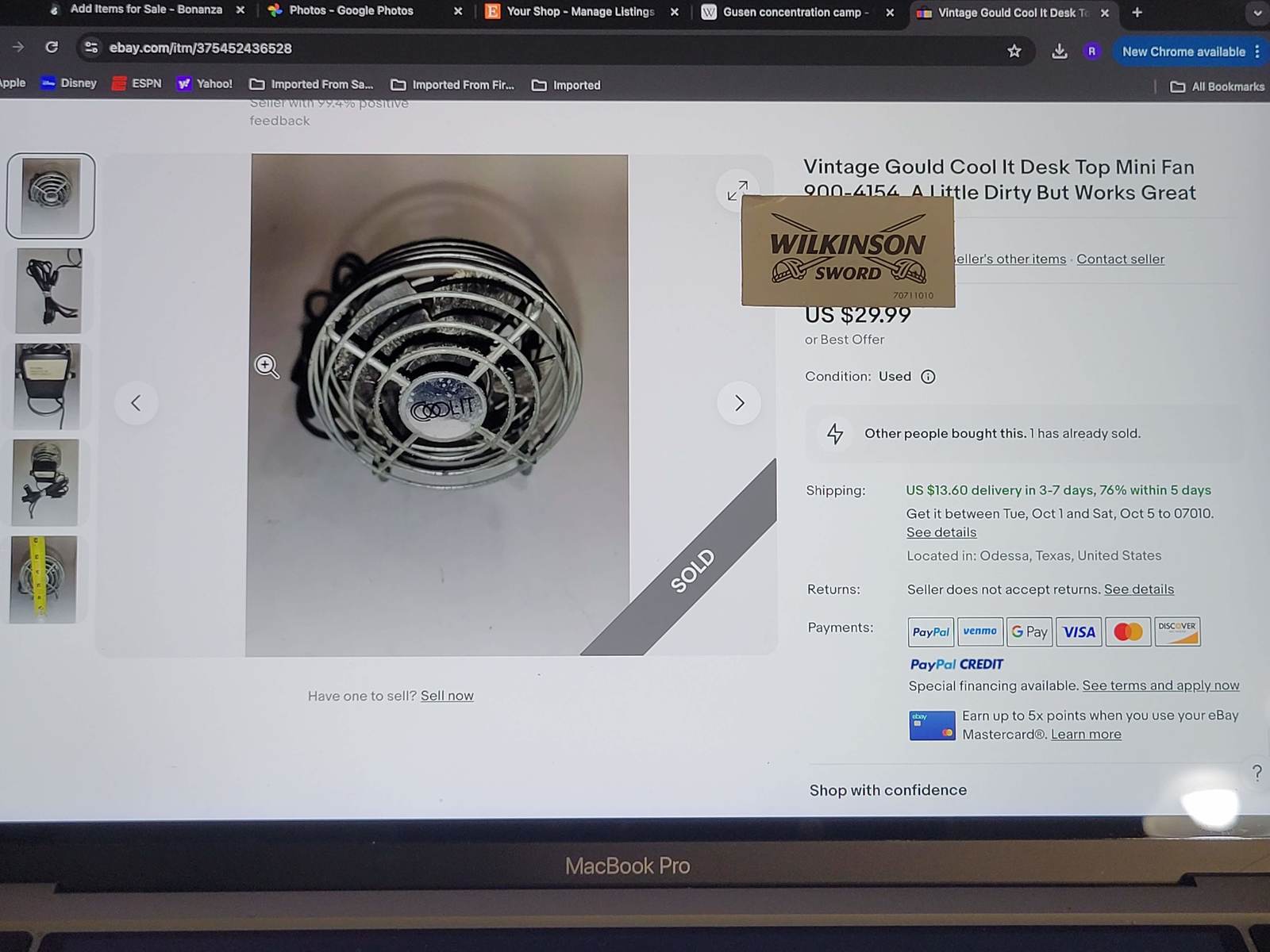Open the Disney bookmark
1270x952 pixels.
[69, 83]
